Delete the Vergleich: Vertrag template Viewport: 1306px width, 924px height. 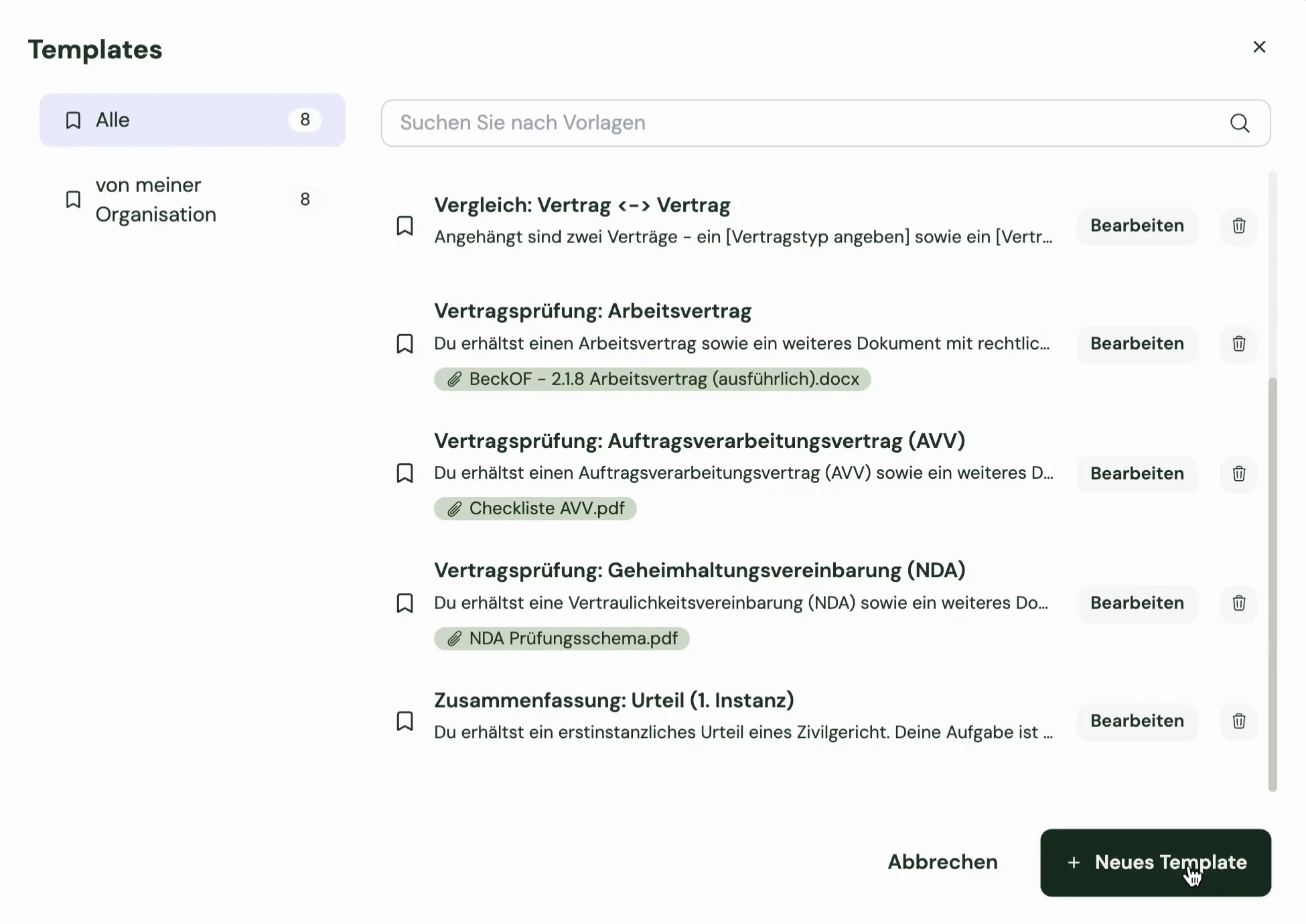[1238, 226]
